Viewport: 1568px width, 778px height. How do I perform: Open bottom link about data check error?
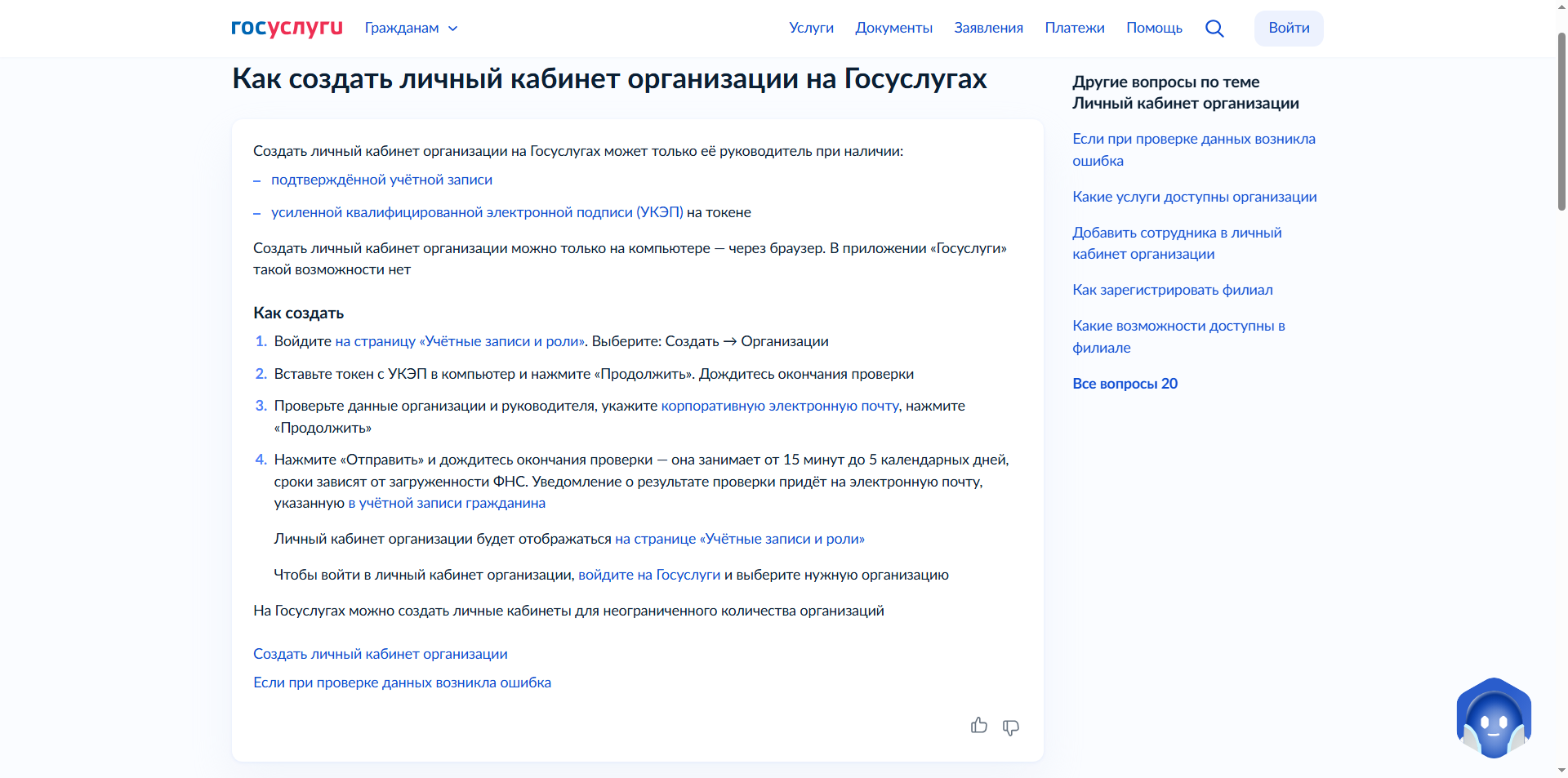(x=402, y=682)
